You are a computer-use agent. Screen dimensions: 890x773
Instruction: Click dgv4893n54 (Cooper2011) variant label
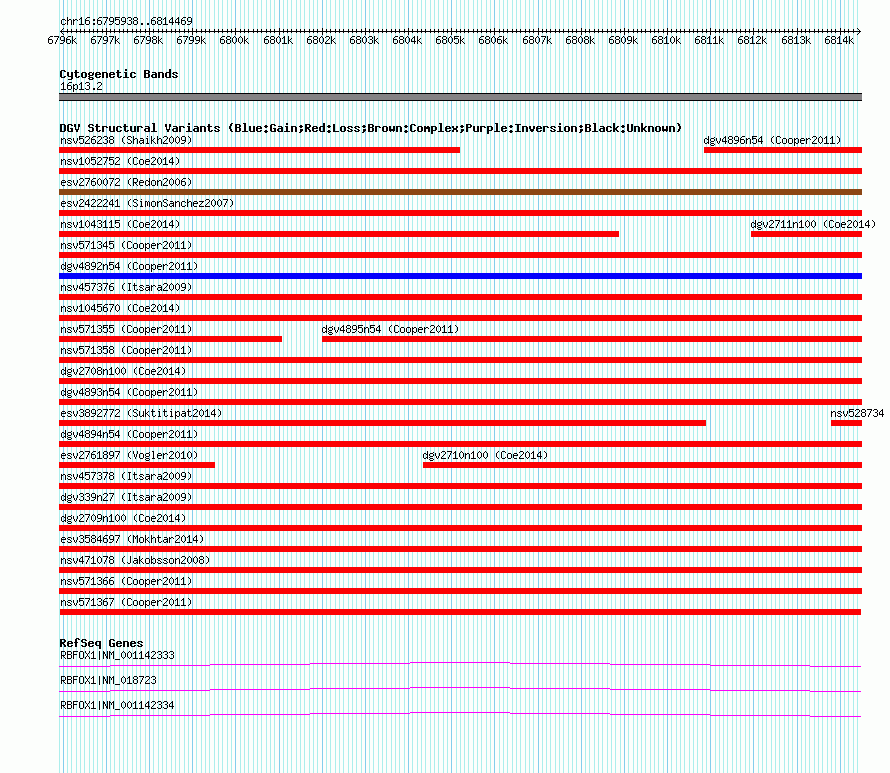coord(129,392)
